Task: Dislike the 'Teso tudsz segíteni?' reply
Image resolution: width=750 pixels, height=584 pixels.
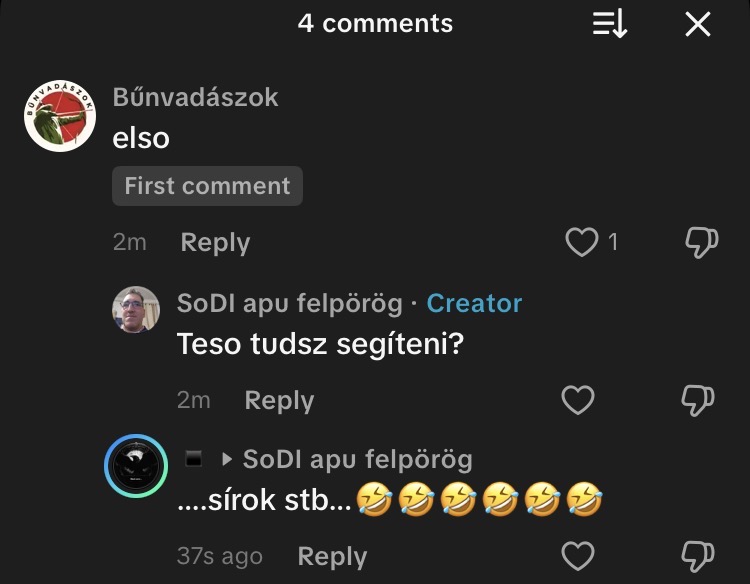Action: [699, 400]
